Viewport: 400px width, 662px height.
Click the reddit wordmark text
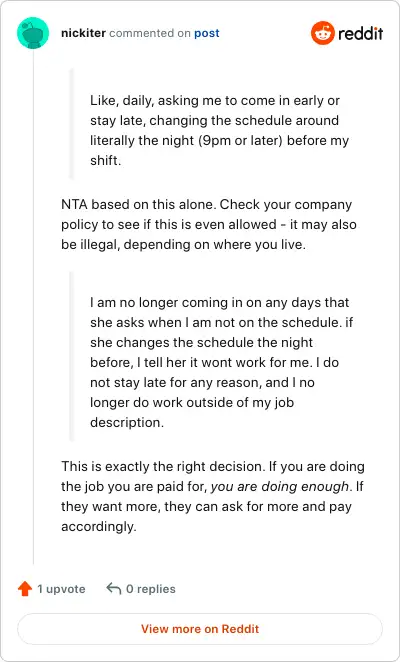point(360,33)
